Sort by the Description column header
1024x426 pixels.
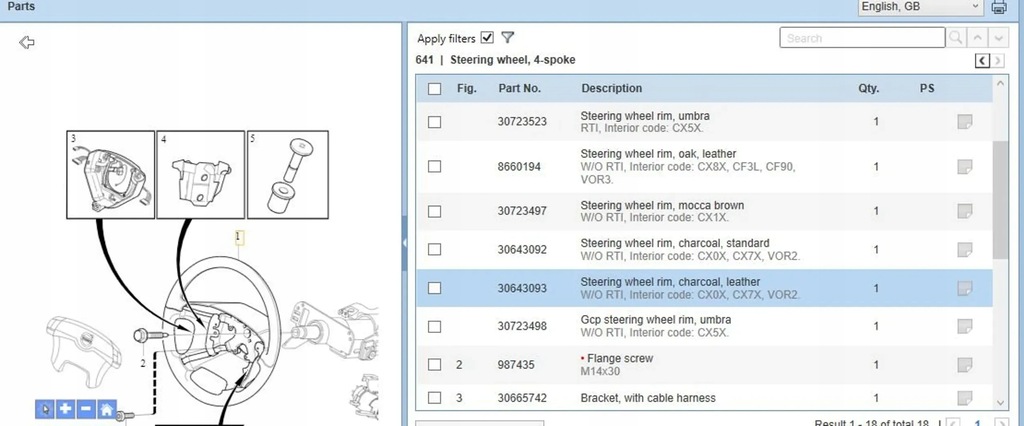coord(611,88)
